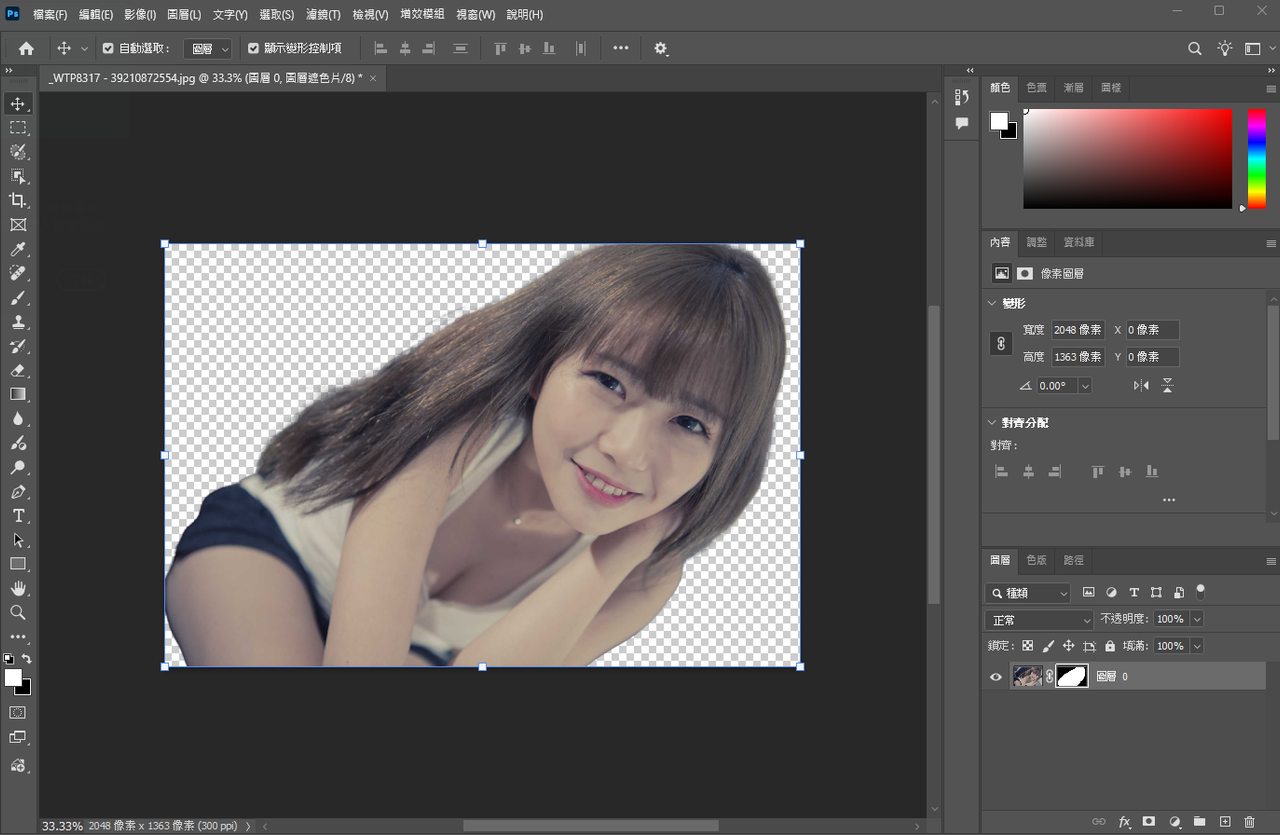Viewport: 1280px width, 835px height.
Task: Collapse the 變形 section
Action: coord(992,303)
